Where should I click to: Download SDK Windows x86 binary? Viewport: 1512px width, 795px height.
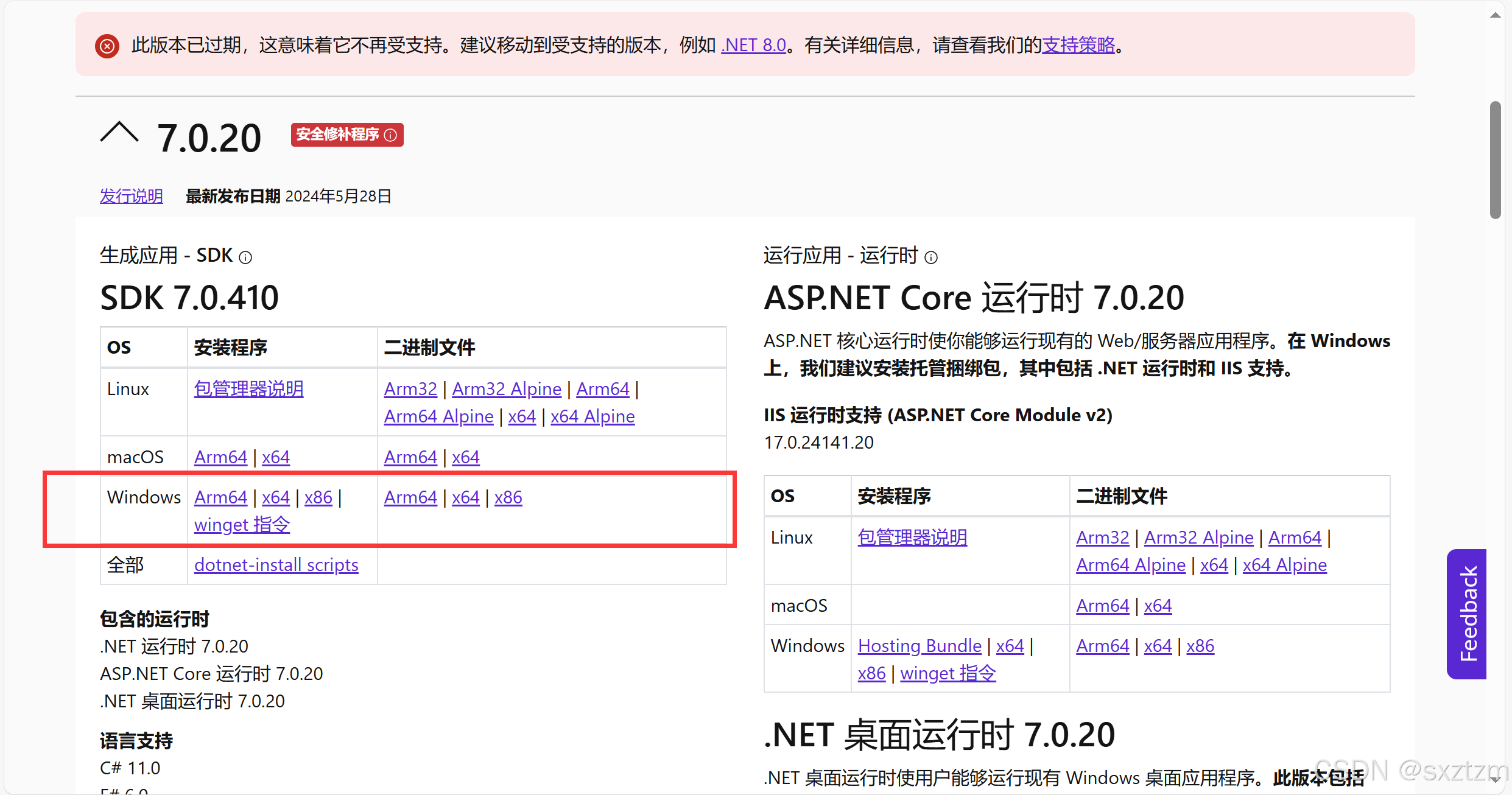508,497
